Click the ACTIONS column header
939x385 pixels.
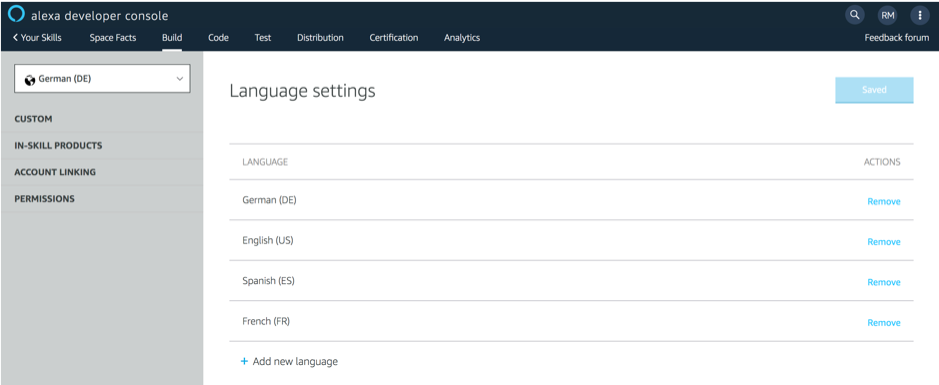pyautogui.click(x=882, y=162)
